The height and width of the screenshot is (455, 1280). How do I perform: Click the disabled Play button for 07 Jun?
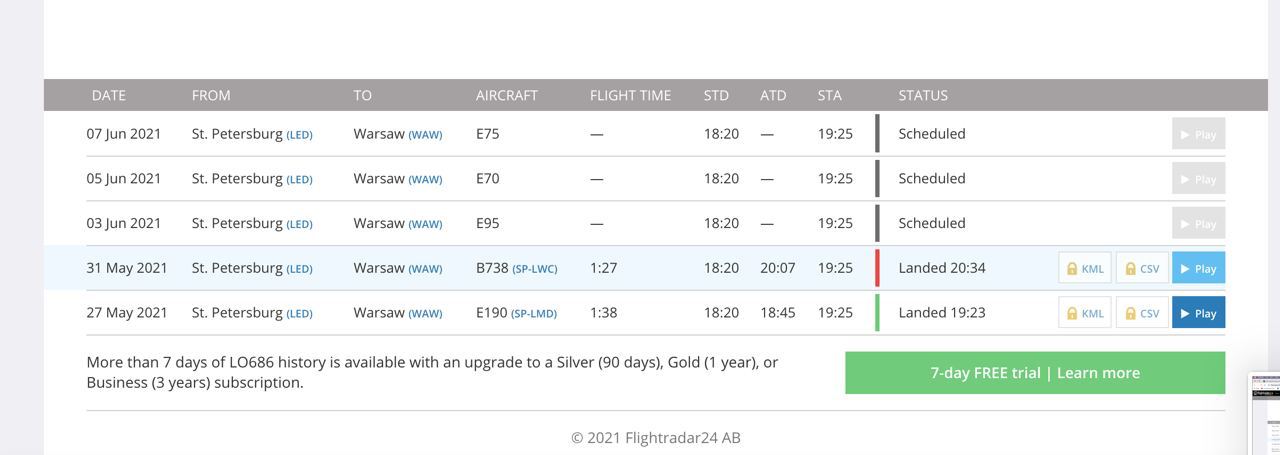[1198, 134]
